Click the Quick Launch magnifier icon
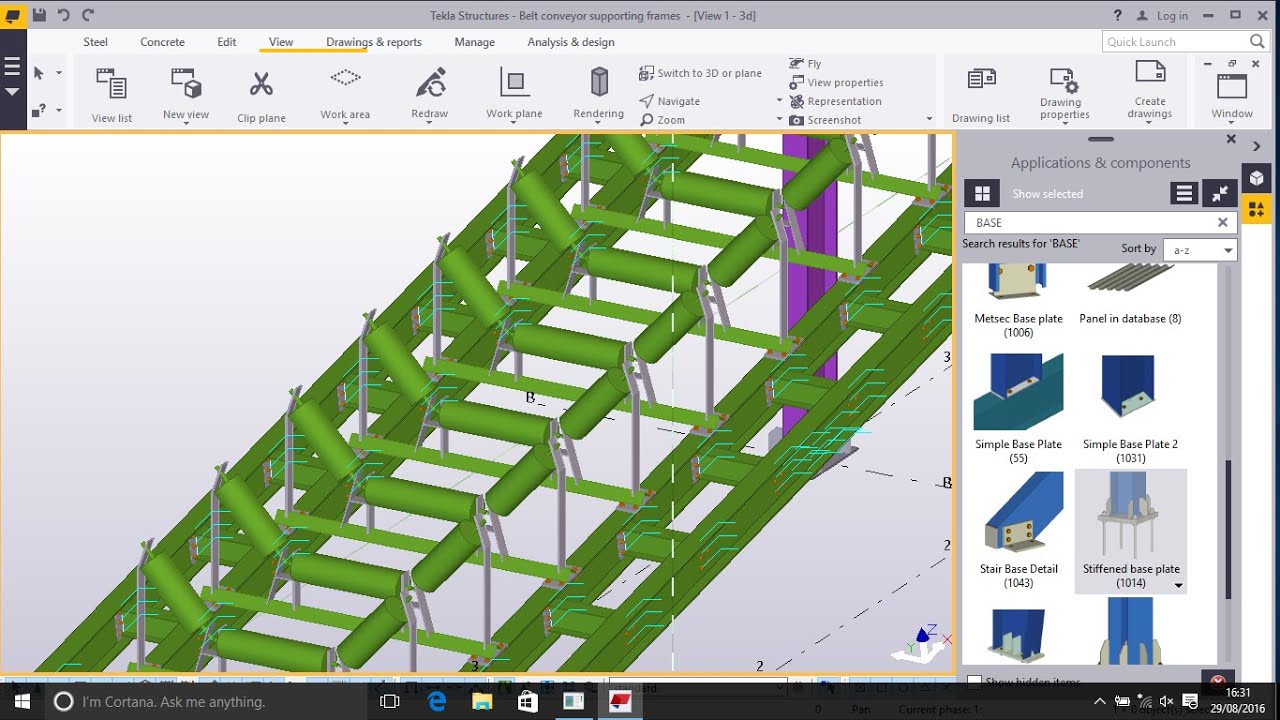This screenshot has height=720, width=1280. tap(1258, 41)
